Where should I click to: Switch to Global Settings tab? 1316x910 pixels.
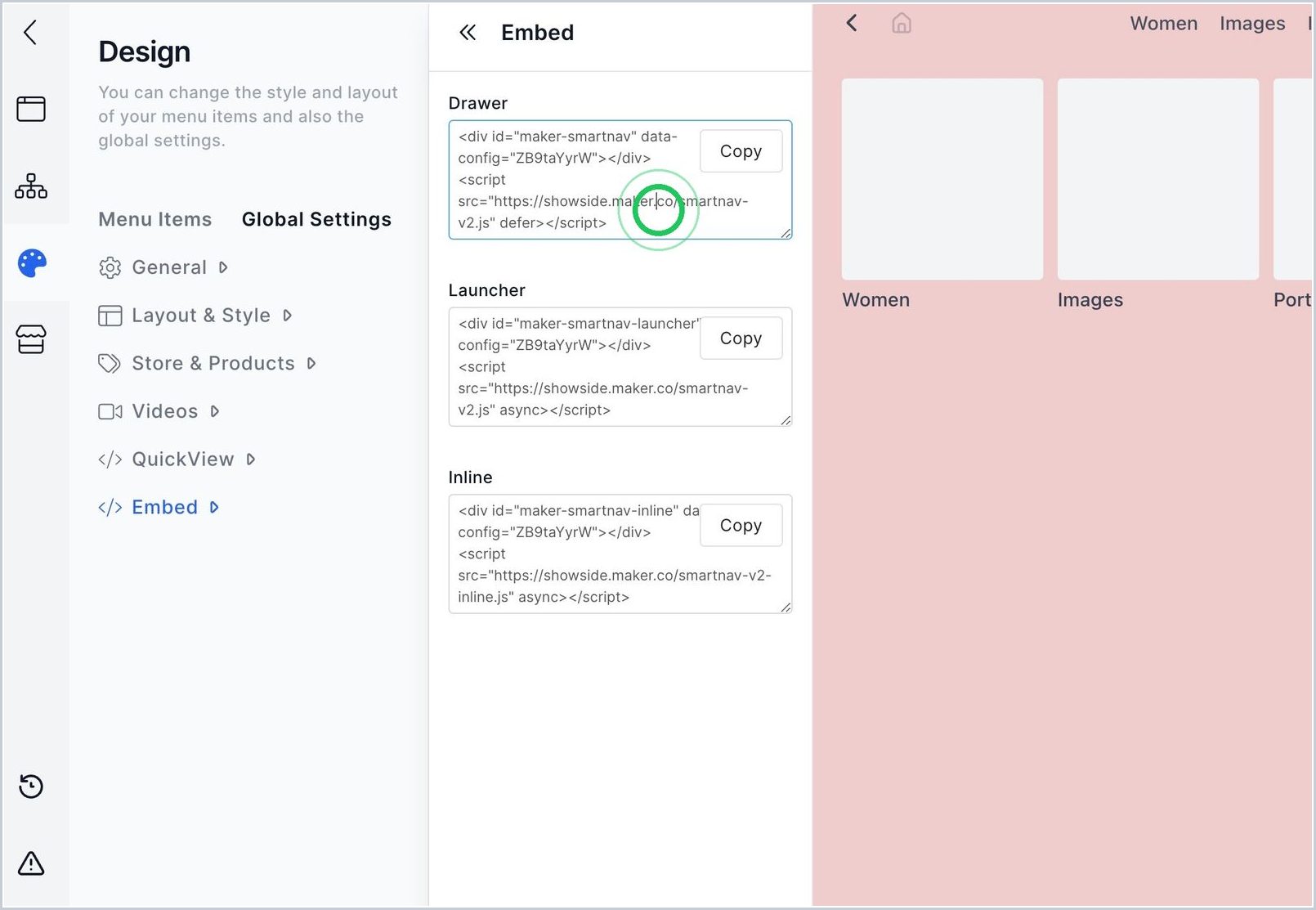click(x=316, y=219)
